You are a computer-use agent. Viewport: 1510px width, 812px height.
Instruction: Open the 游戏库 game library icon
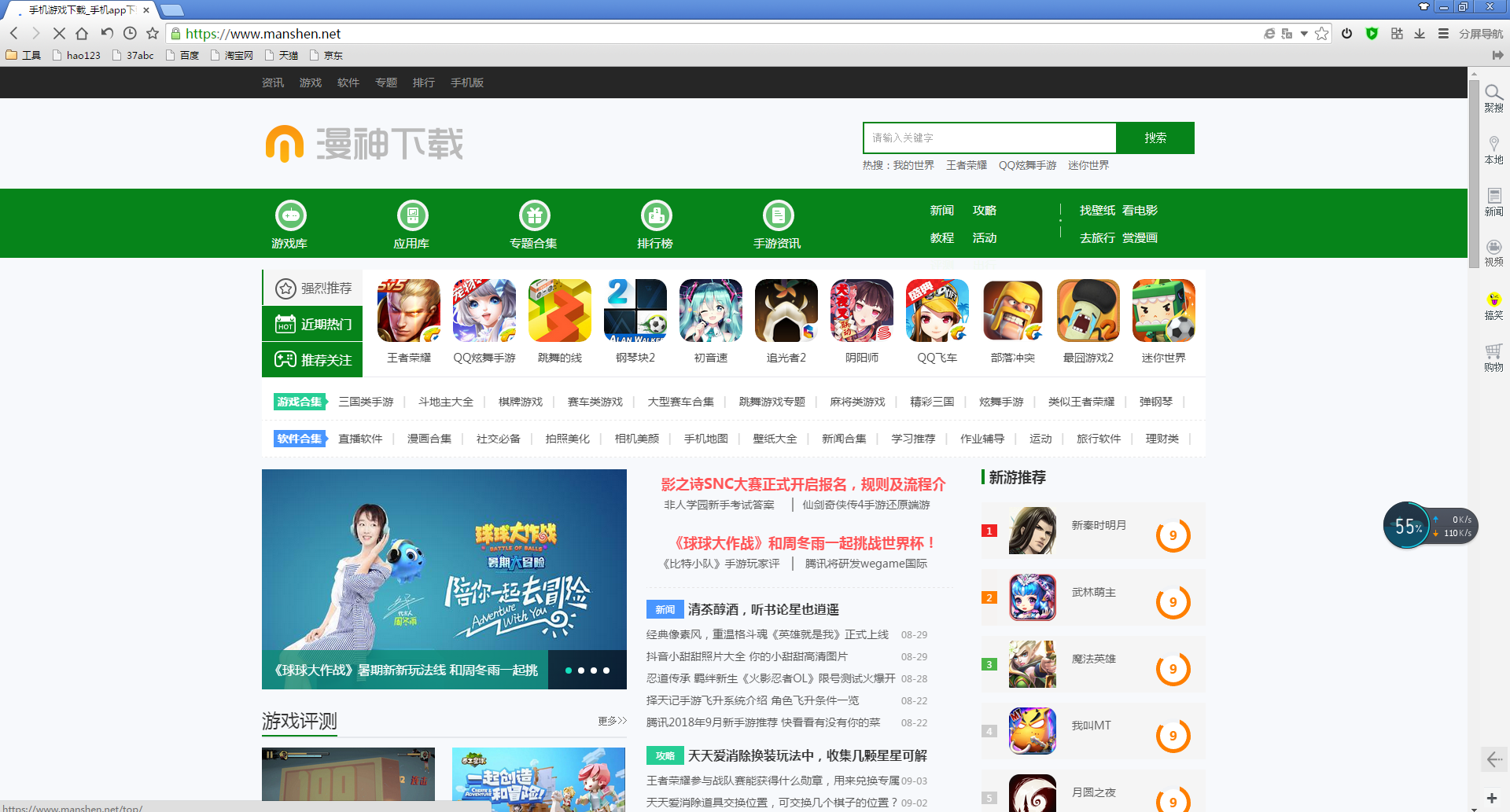click(x=290, y=215)
